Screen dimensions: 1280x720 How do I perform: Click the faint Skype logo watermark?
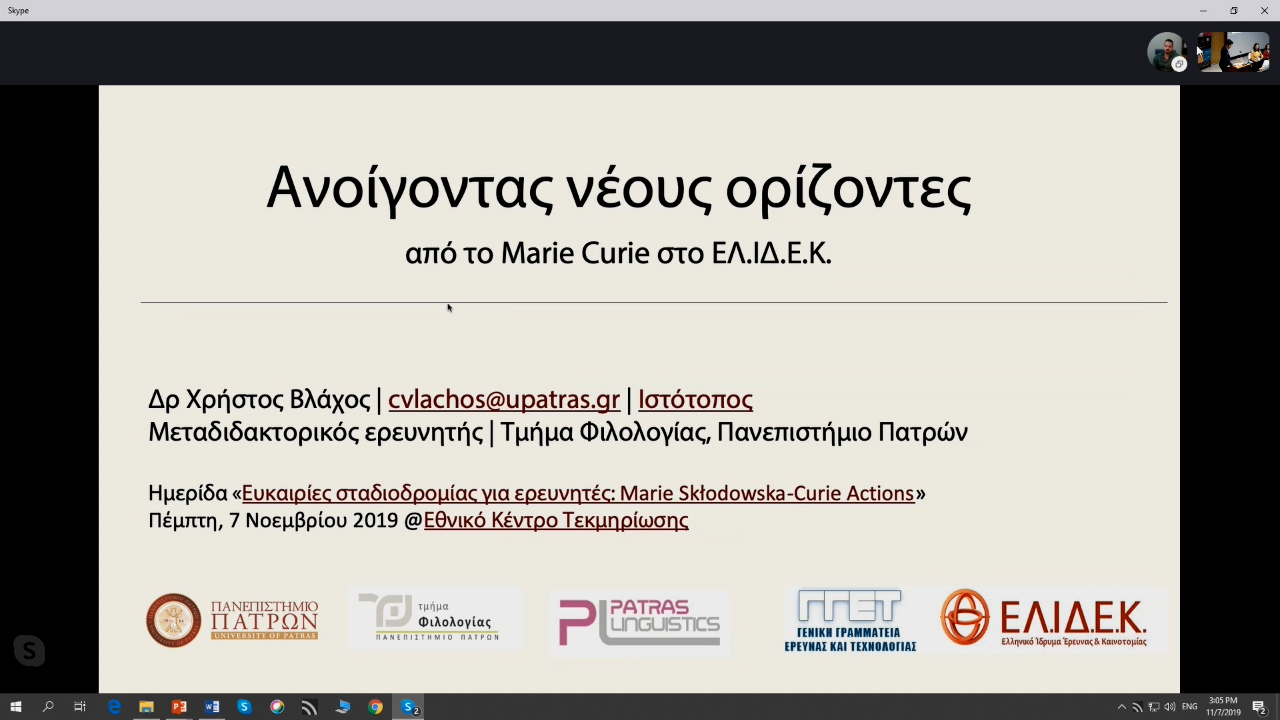click(x=29, y=651)
